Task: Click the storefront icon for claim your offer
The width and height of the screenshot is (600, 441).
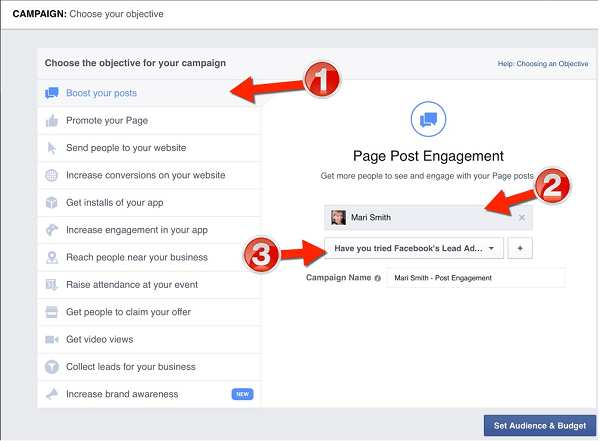Action: pyautogui.click(x=52, y=312)
